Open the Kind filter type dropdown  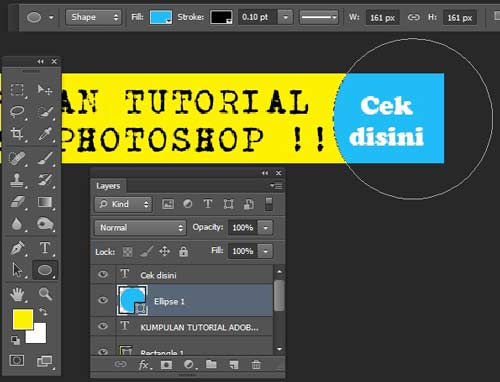(x=123, y=204)
